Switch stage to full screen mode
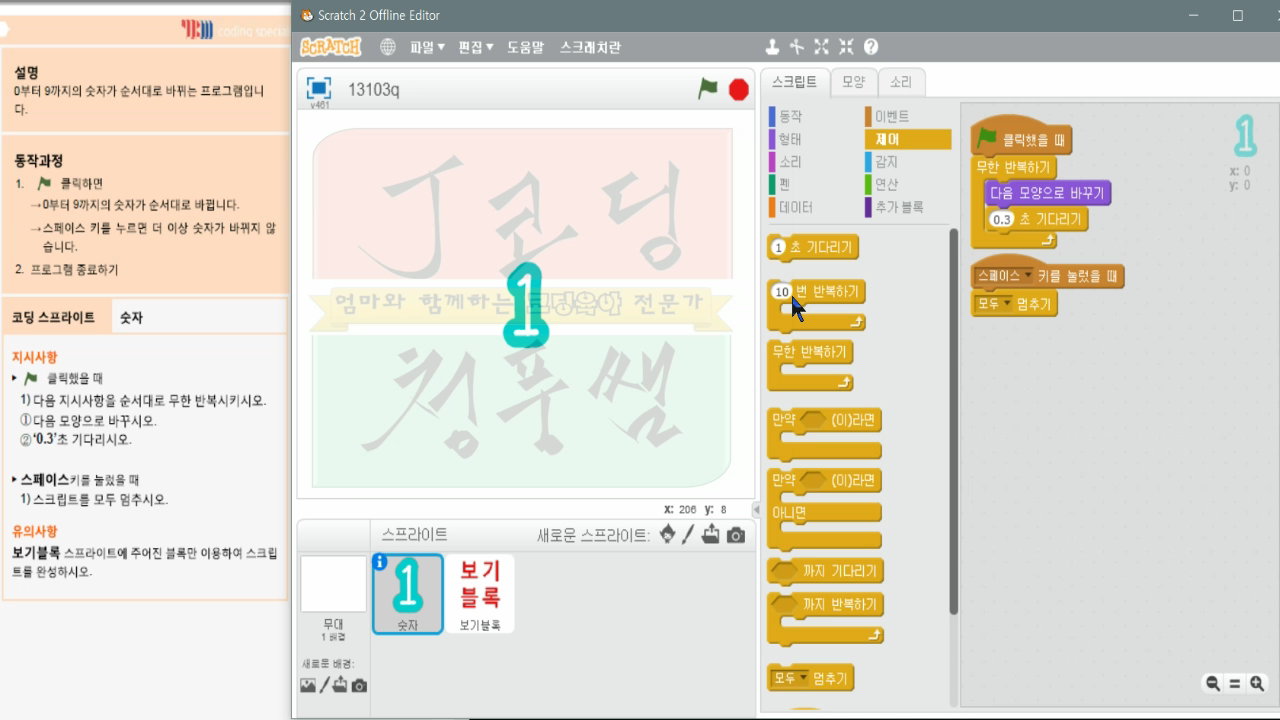1280x720 pixels. [319, 88]
